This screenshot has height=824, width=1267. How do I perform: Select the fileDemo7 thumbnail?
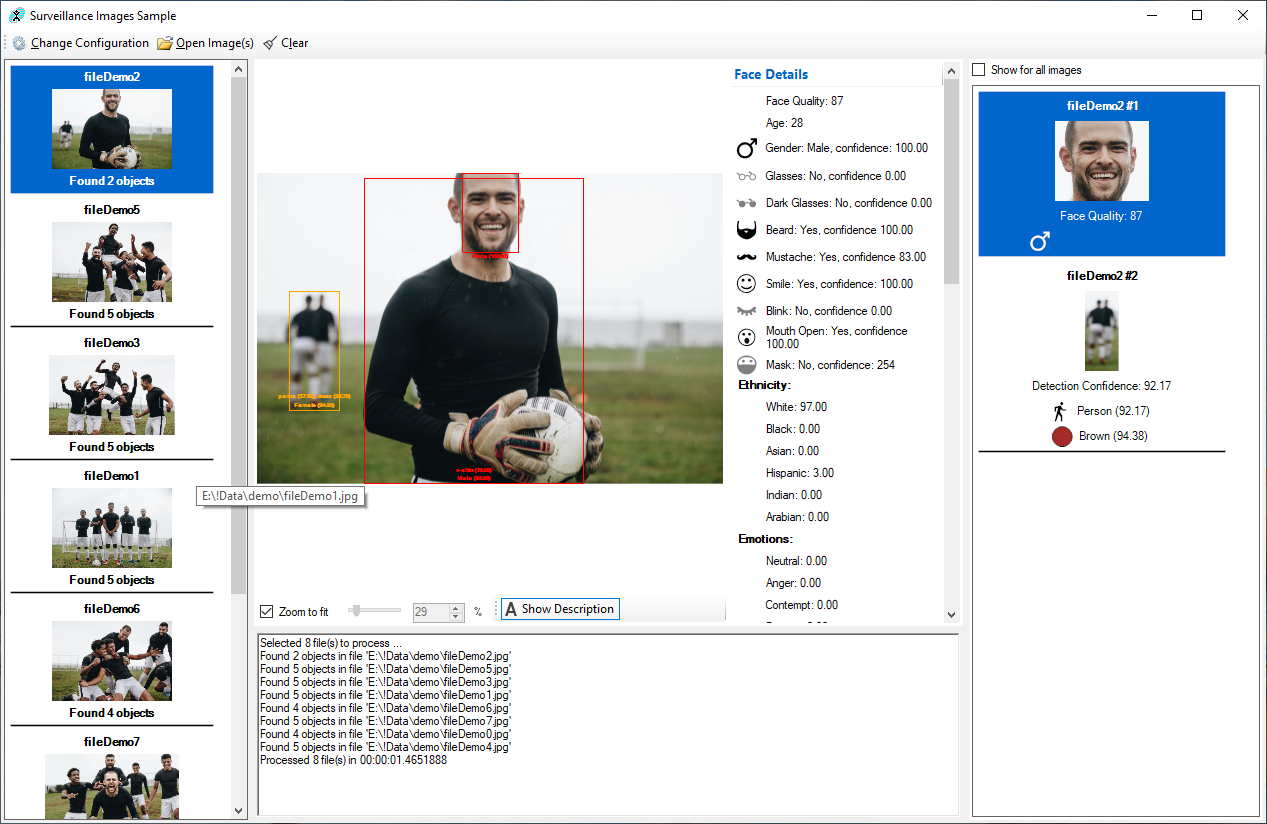point(112,787)
